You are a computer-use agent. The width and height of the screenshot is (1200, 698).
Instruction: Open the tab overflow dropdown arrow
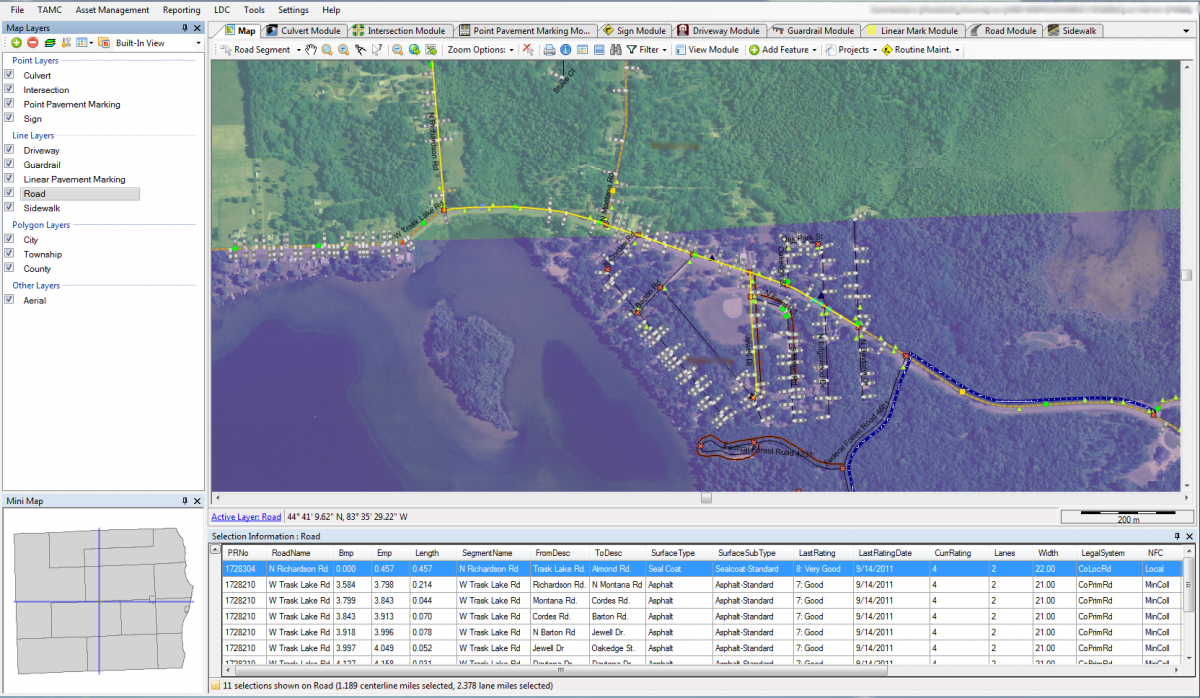(x=1187, y=31)
